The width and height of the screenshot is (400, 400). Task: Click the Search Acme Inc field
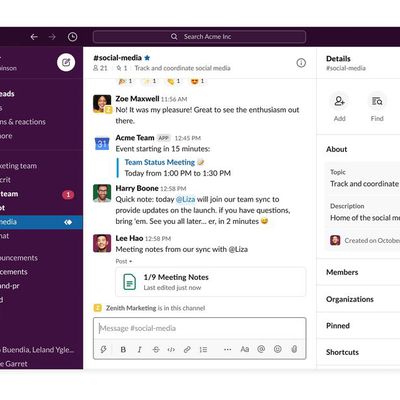[x=199, y=37]
